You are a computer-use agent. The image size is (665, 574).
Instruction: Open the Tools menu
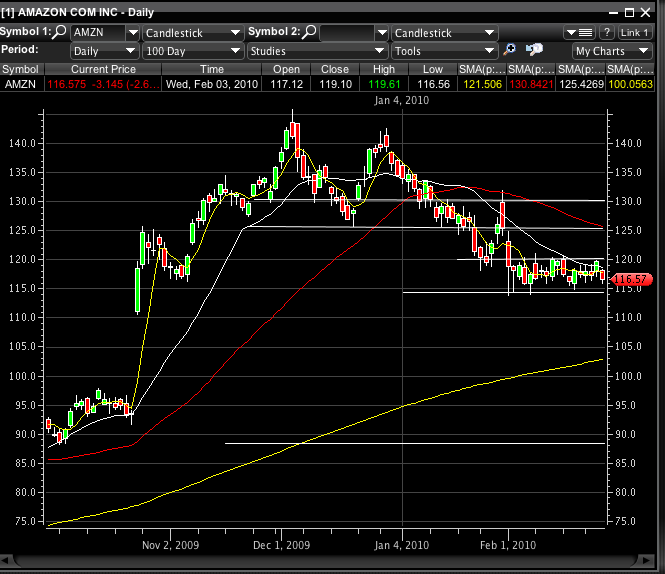click(x=444, y=50)
